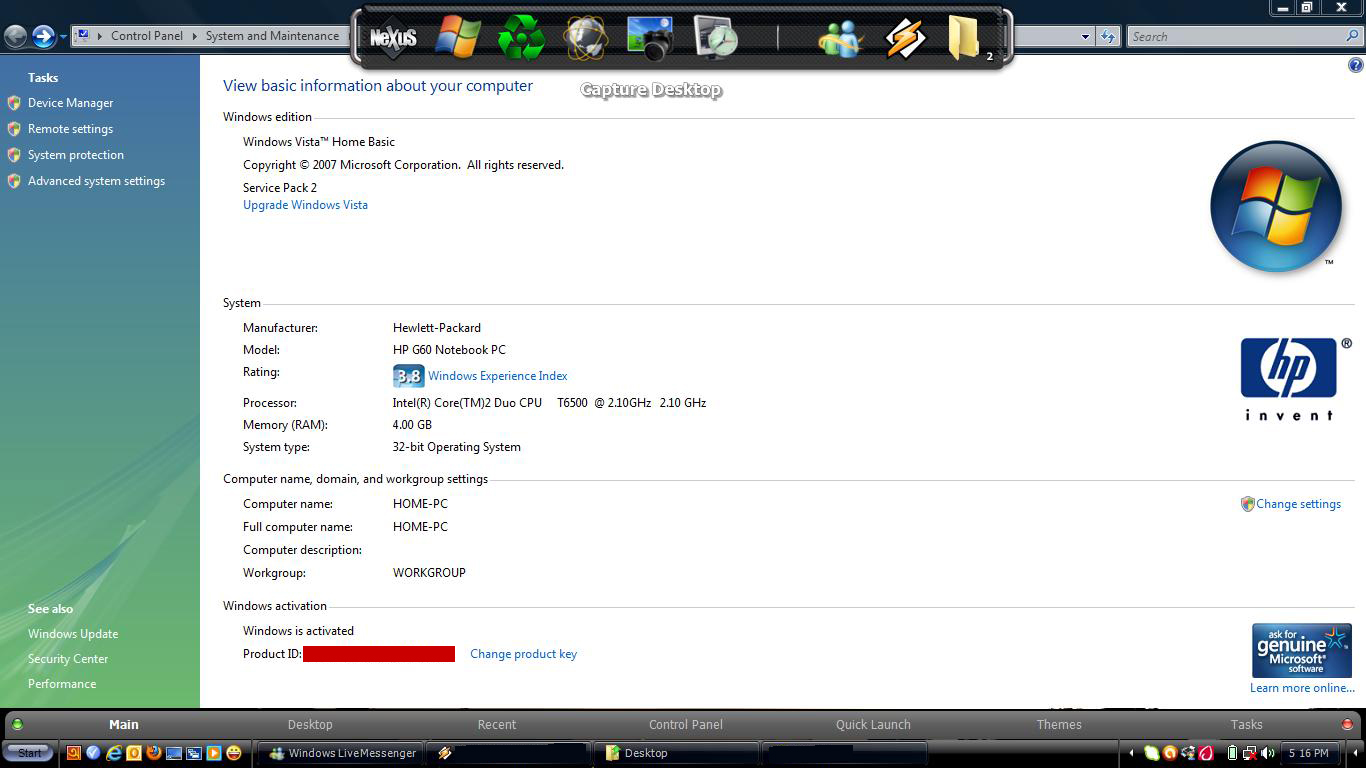The width and height of the screenshot is (1366, 768).
Task: Switch to the Main tab
Action: pos(124,725)
